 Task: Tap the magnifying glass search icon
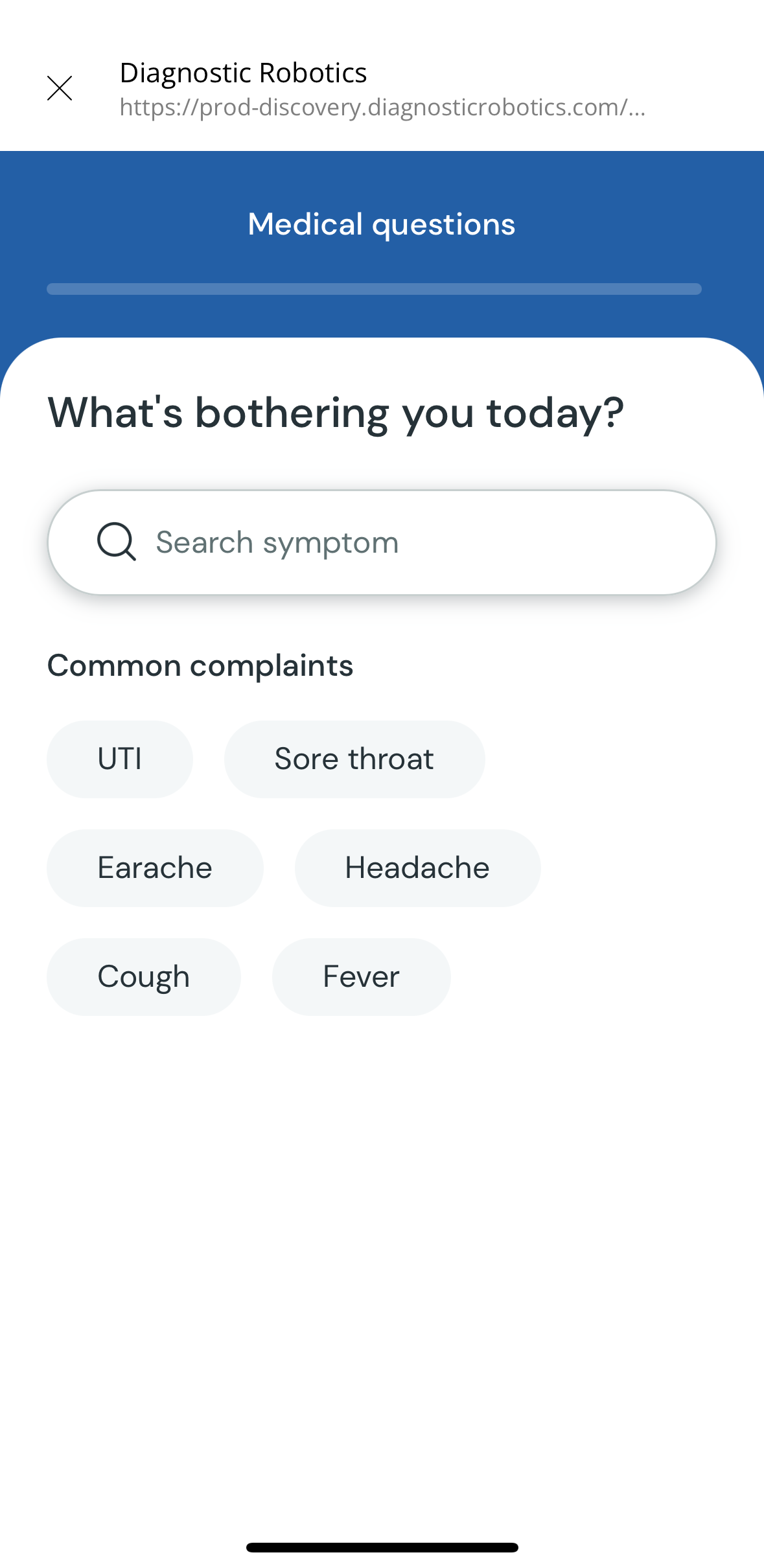117,542
